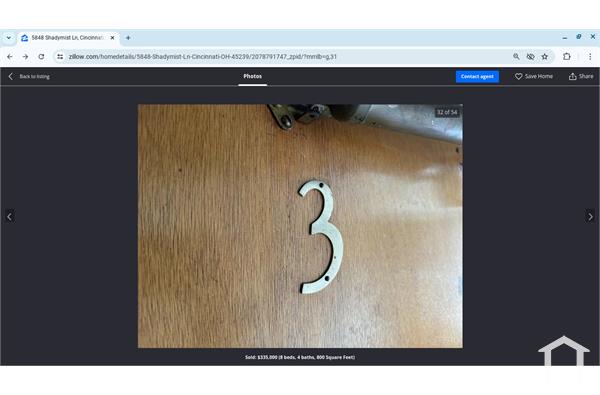The image size is (600, 395).
Task: Select the Photos tab
Action: (253, 77)
